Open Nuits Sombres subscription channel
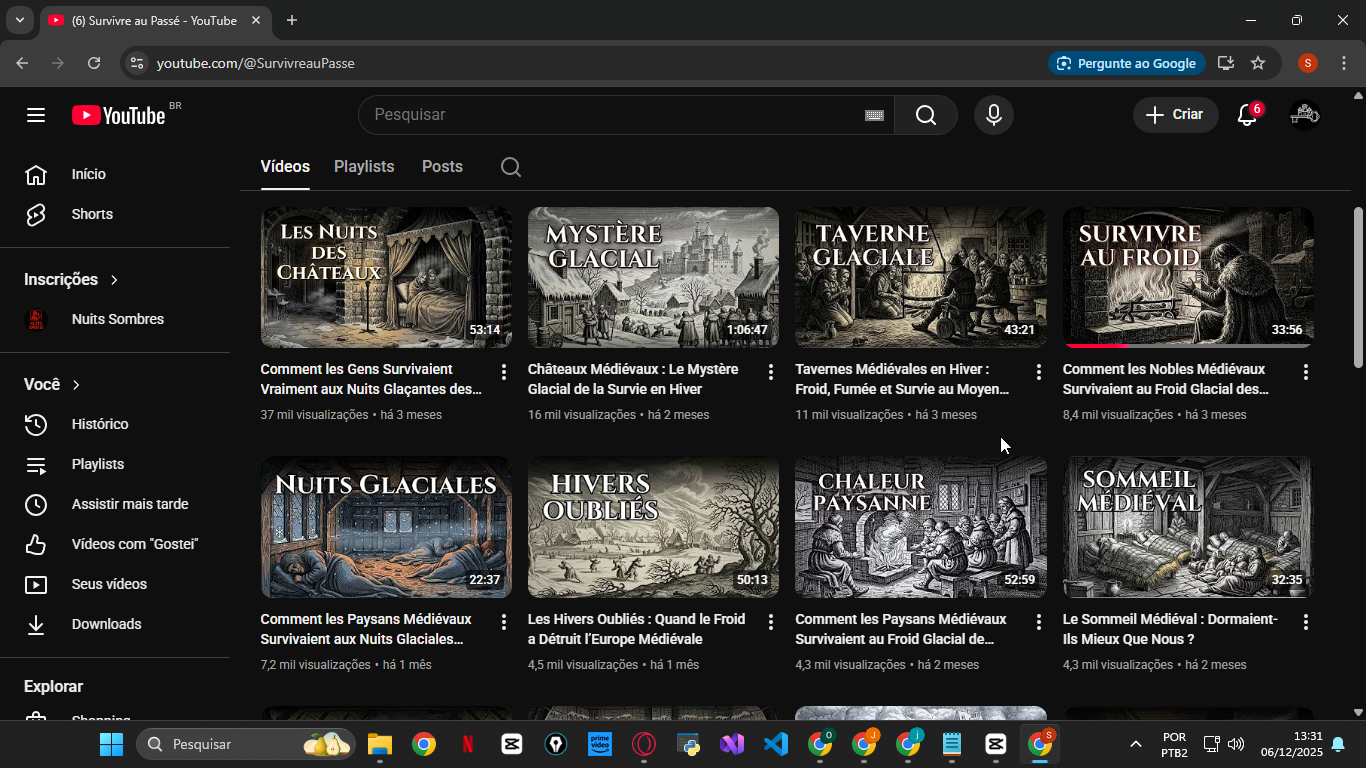Viewport: 1366px width, 768px height. click(x=117, y=319)
